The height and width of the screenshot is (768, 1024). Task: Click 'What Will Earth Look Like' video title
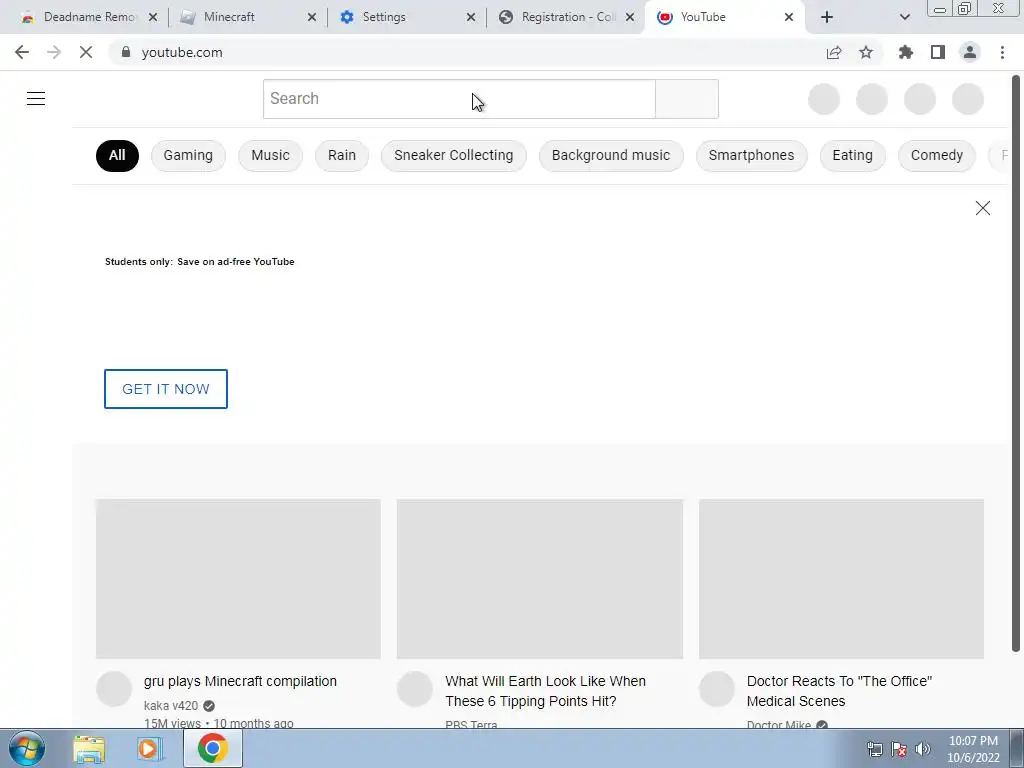click(545, 691)
